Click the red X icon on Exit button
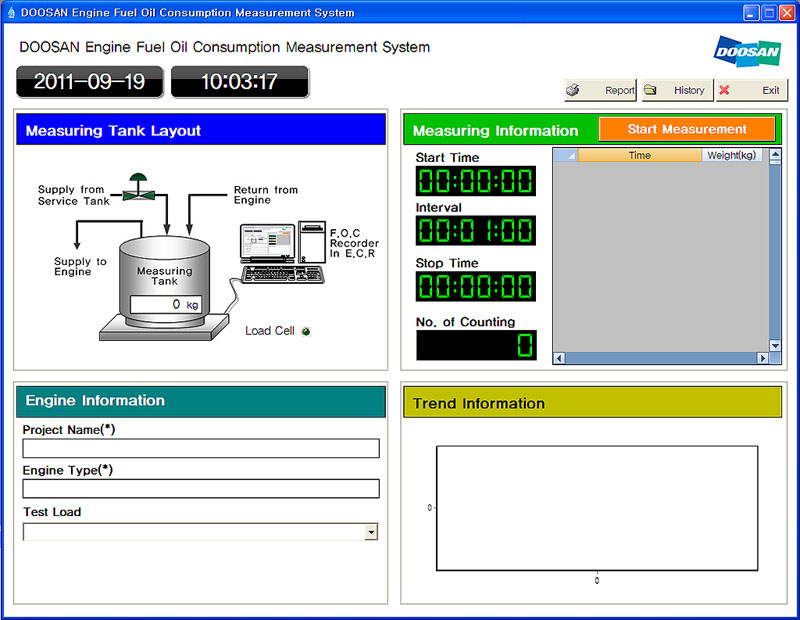This screenshot has height=620, width=800. click(724, 90)
